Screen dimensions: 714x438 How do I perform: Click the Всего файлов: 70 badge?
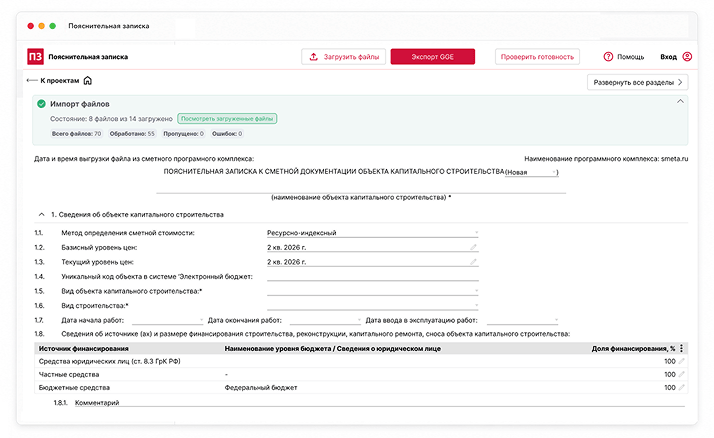pyautogui.click(x=76, y=134)
